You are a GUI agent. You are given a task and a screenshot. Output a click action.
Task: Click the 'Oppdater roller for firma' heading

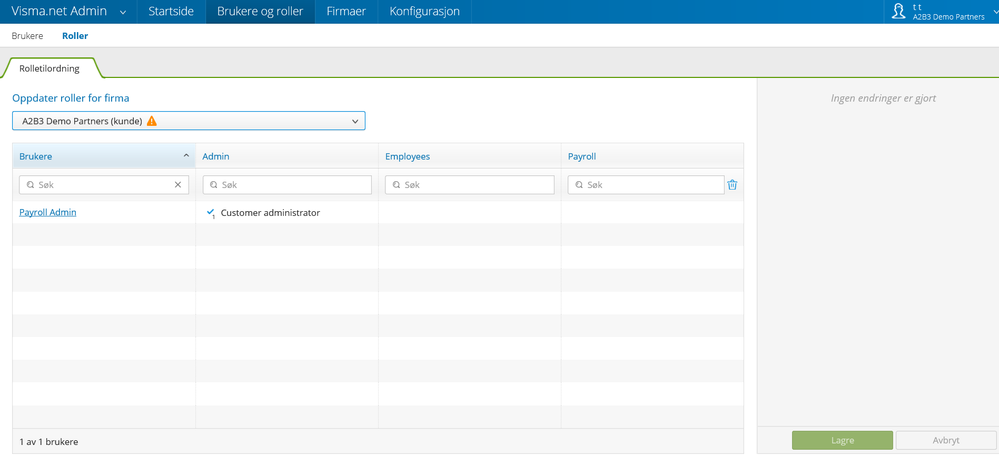71,98
